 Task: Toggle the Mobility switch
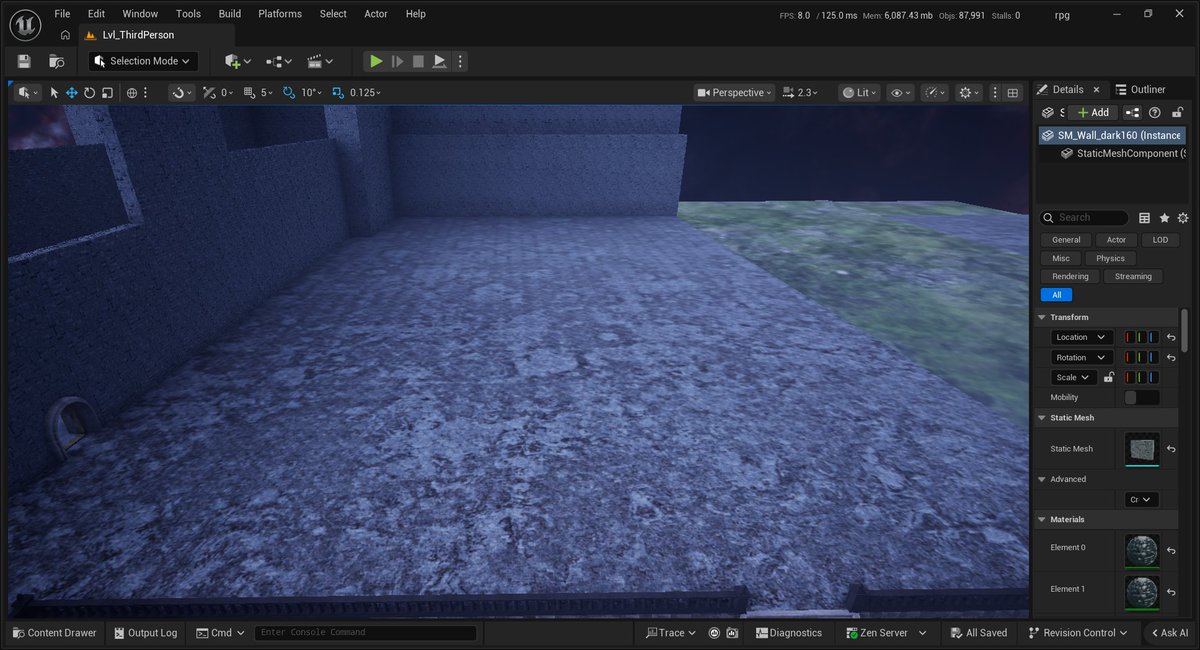click(1142, 398)
